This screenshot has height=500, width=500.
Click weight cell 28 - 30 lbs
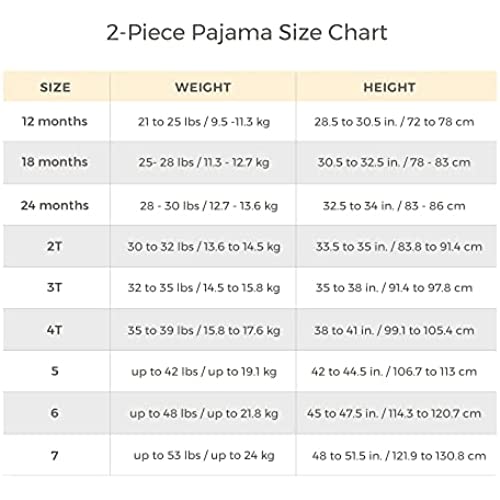209,206
